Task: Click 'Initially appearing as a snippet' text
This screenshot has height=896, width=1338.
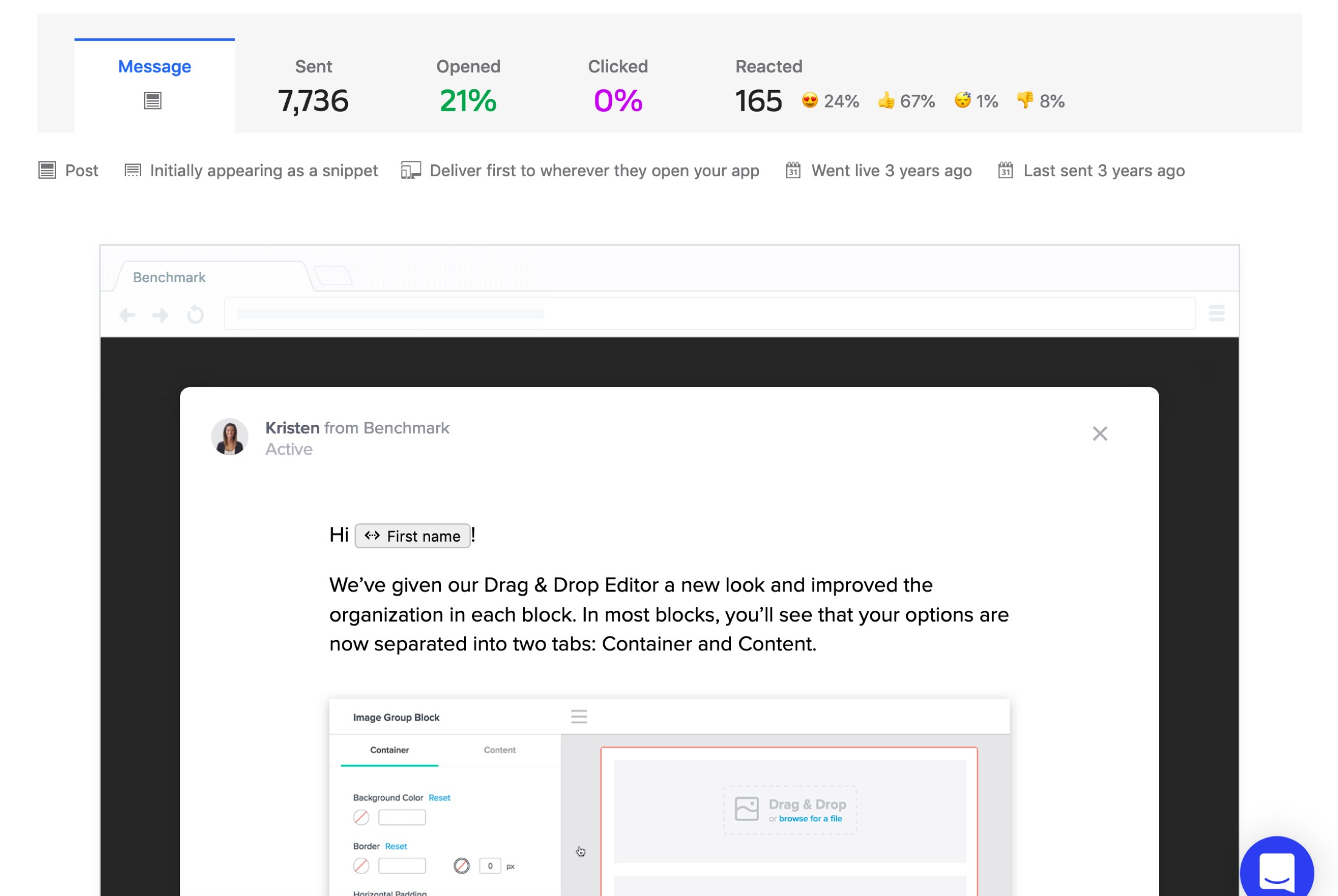Action: [263, 171]
